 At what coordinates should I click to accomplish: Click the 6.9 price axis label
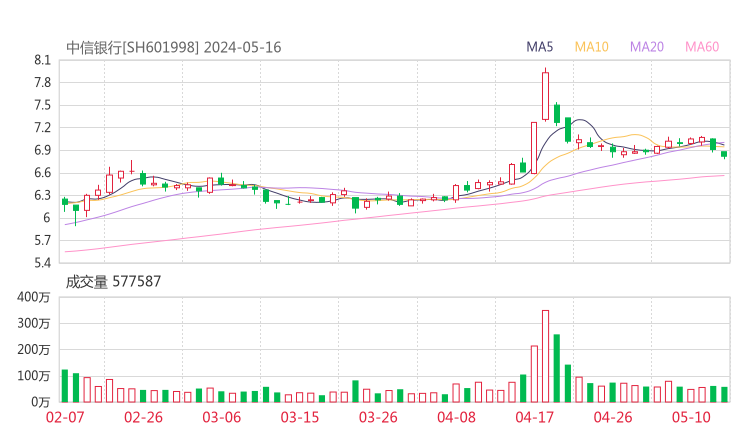click(x=42, y=150)
